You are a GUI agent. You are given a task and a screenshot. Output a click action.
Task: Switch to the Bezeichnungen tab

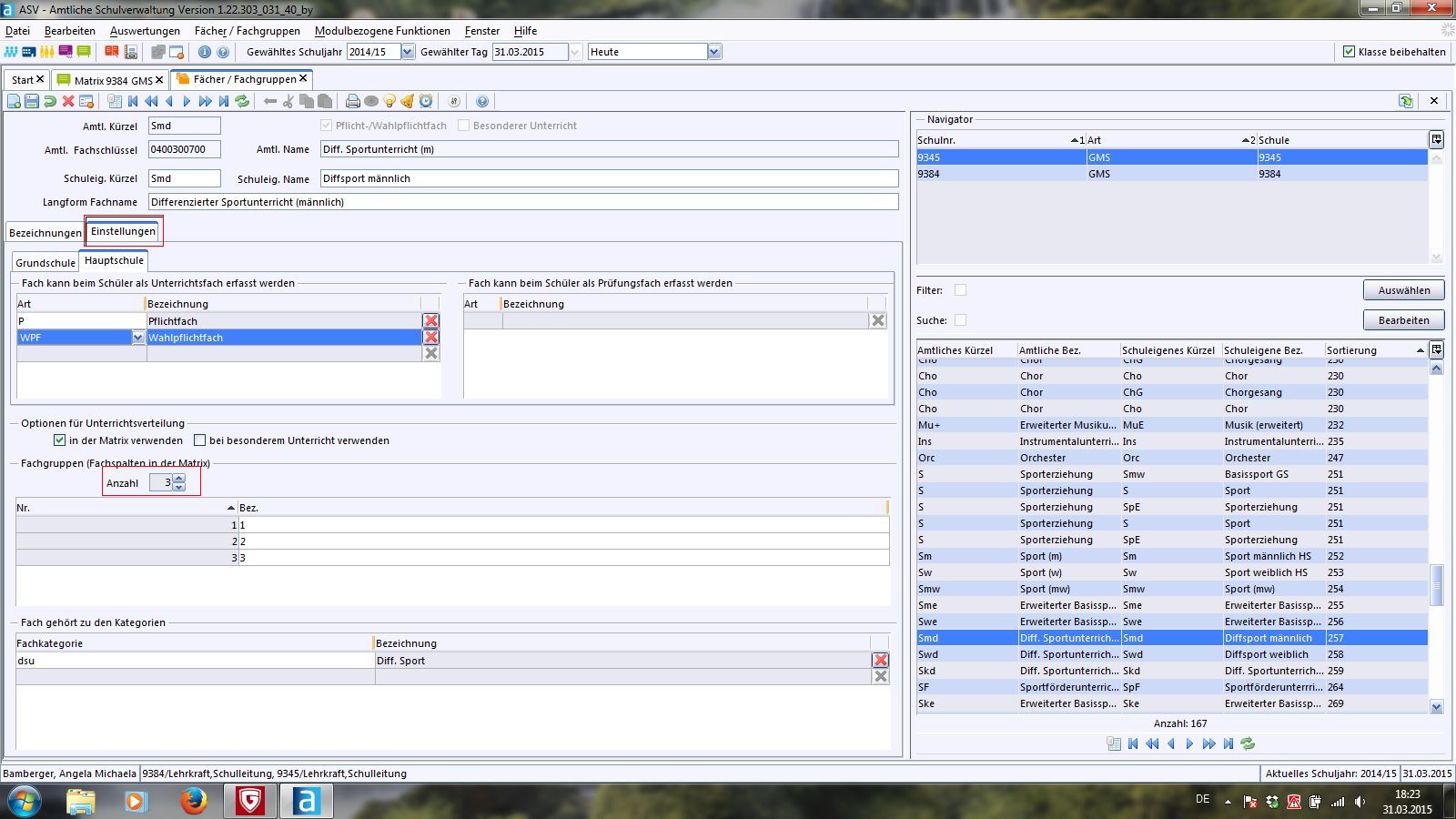click(x=45, y=233)
